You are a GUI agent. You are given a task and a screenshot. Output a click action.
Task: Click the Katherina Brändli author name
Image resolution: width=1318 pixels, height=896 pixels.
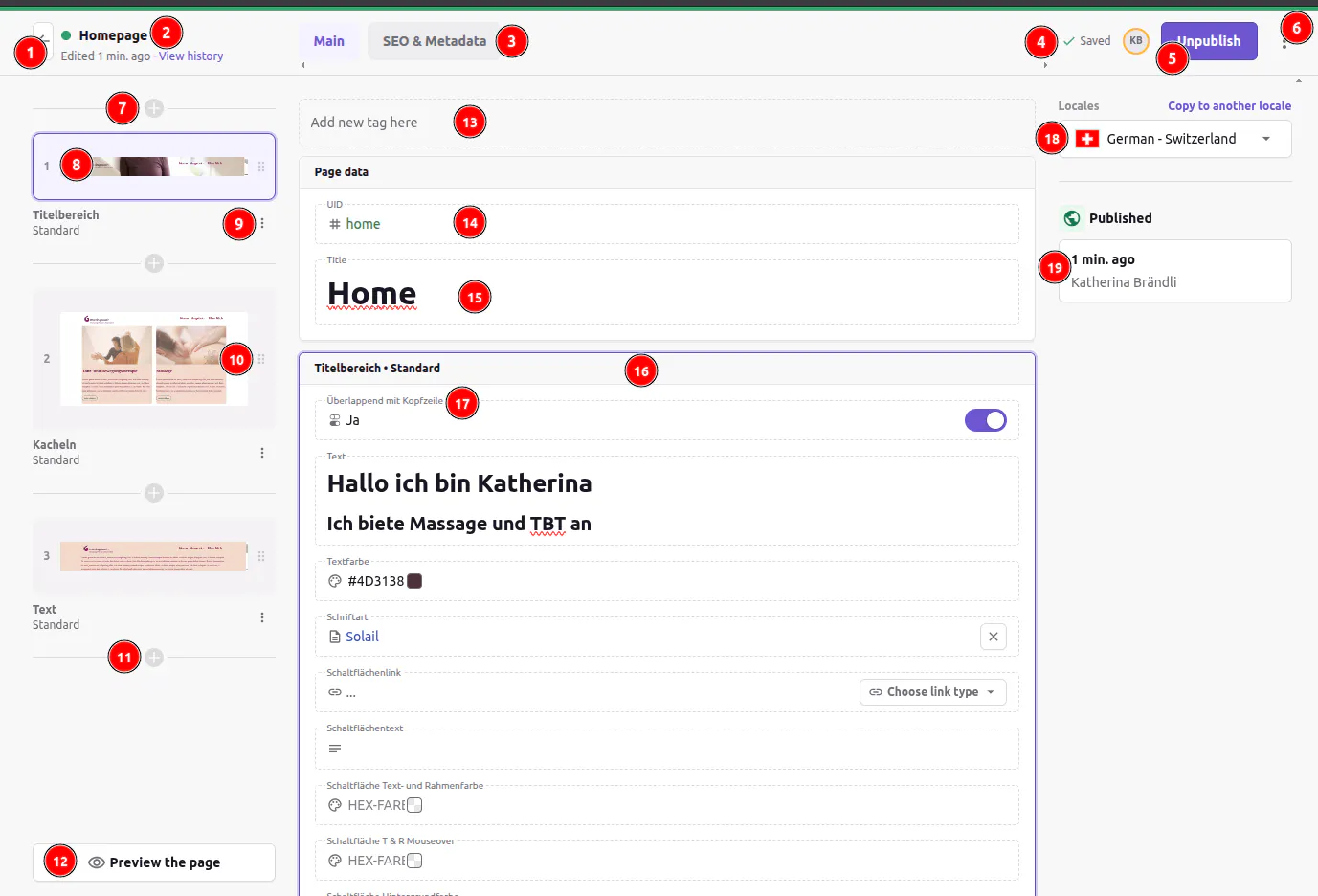click(x=1124, y=282)
